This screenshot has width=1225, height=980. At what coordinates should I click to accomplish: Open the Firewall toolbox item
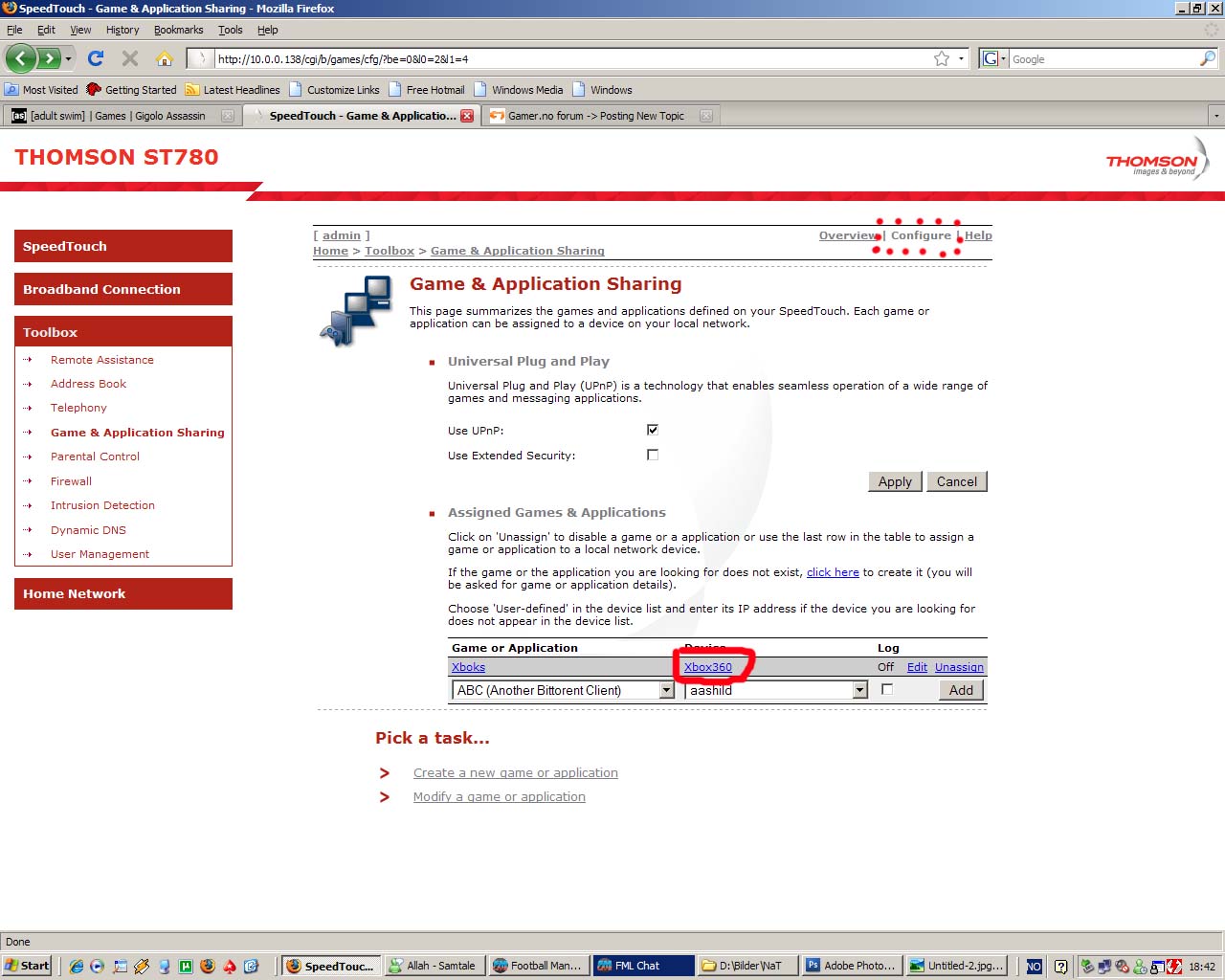click(x=71, y=481)
